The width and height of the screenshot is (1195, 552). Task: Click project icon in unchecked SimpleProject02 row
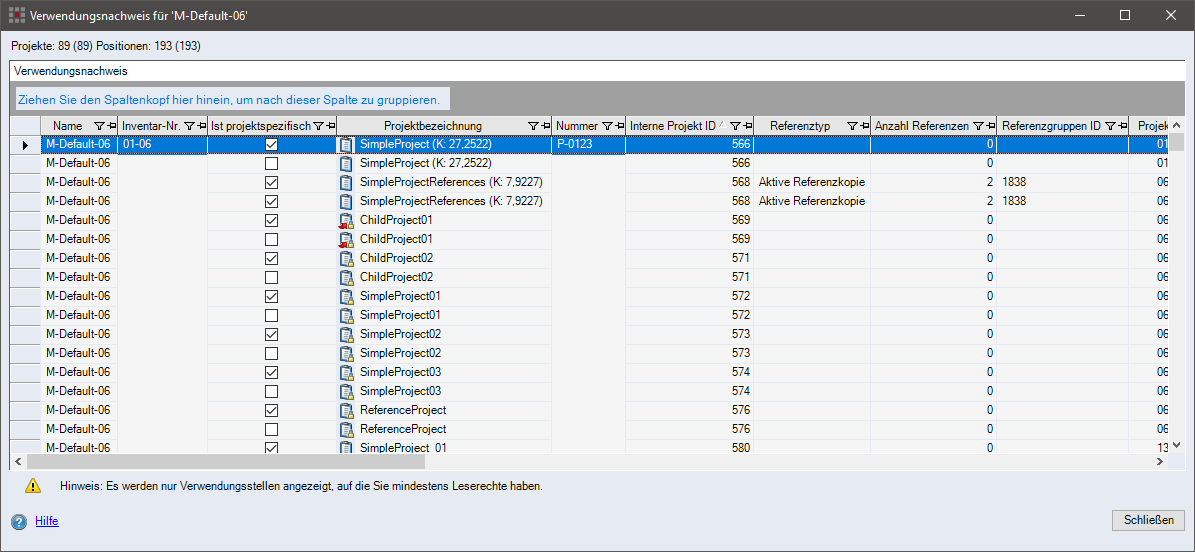click(x=347, y=353)
